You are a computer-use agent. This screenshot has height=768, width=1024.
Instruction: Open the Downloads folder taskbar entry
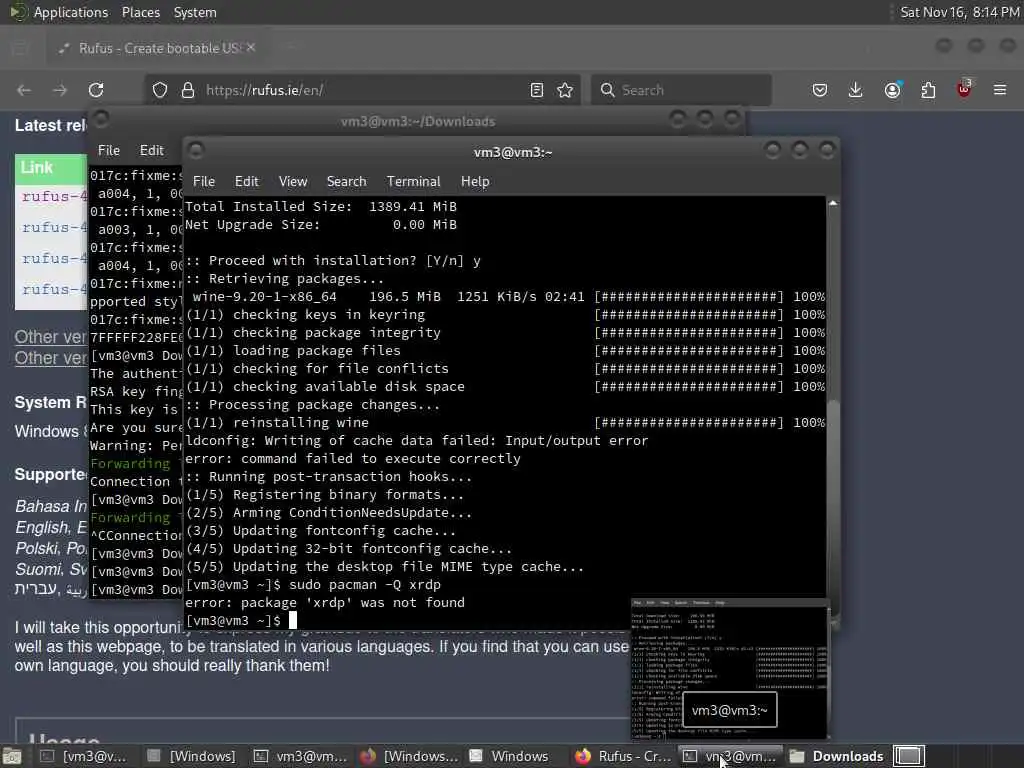[837, 756]
